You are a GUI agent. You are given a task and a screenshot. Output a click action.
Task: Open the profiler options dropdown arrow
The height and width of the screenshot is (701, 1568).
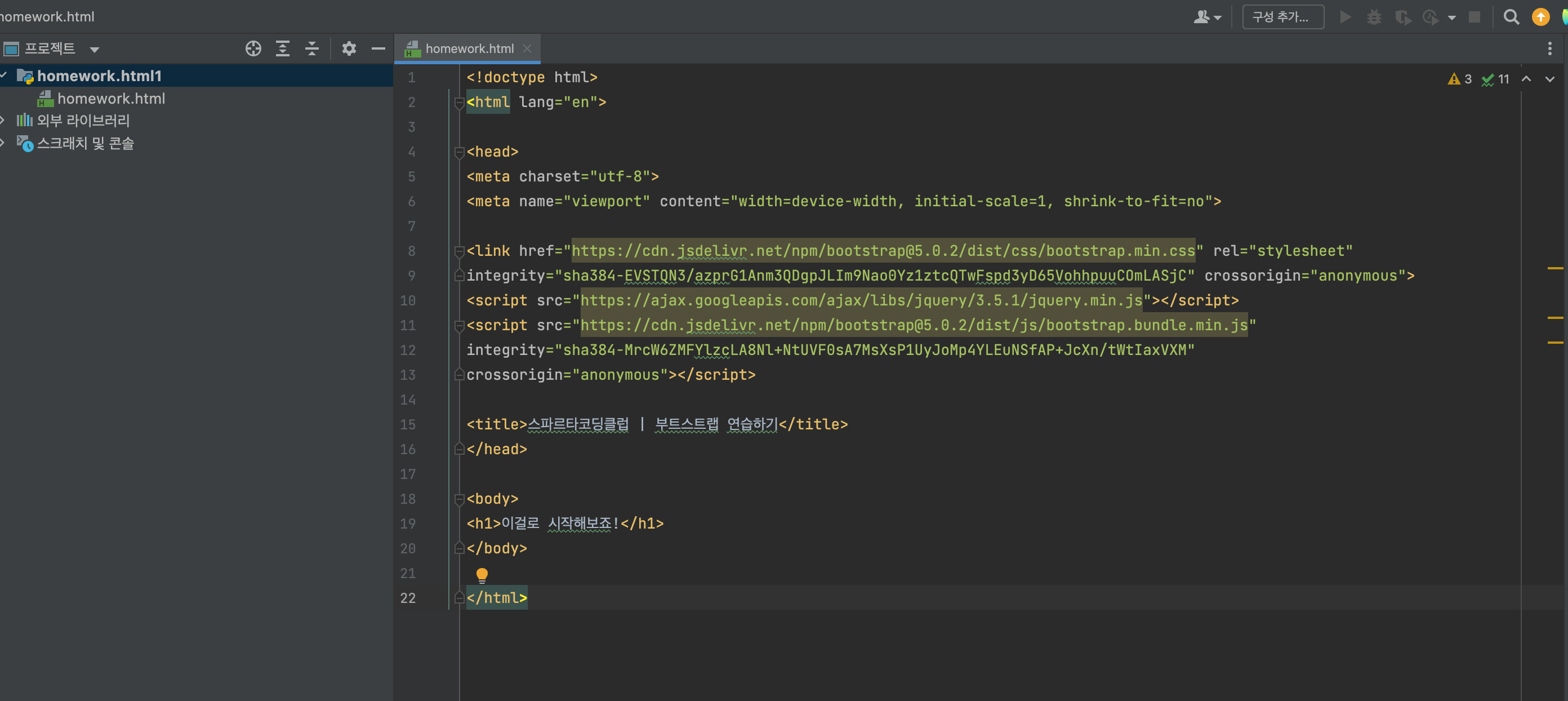[1452, 17]
